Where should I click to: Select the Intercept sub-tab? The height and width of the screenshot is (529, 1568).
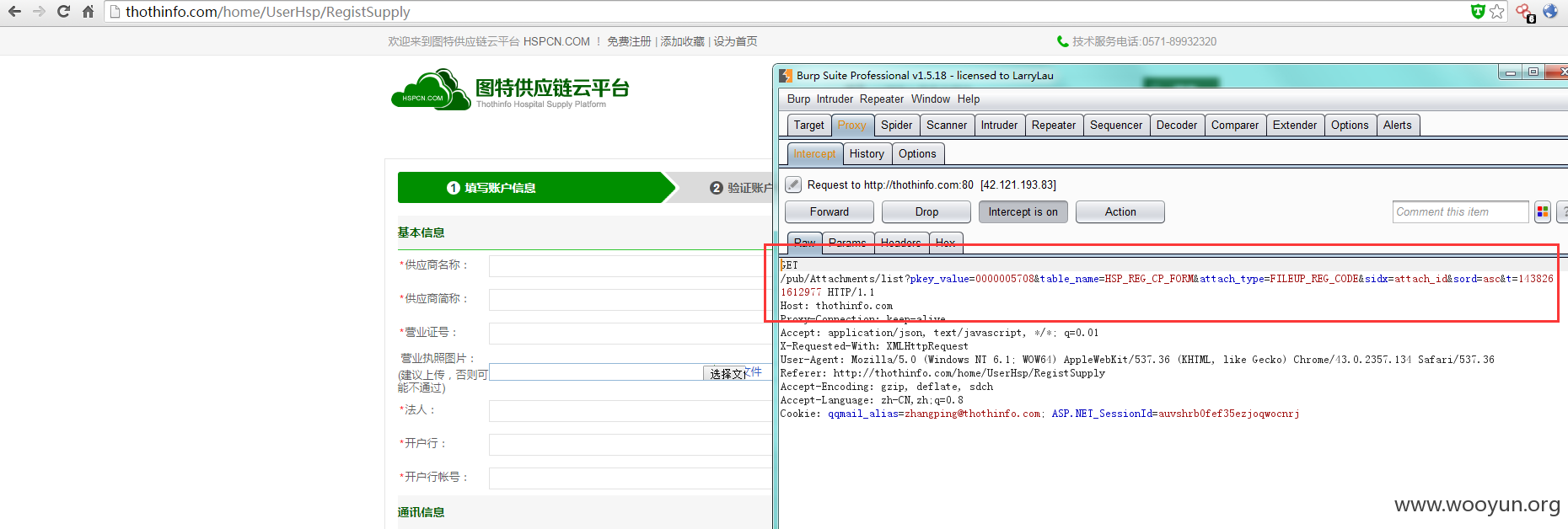814,154
